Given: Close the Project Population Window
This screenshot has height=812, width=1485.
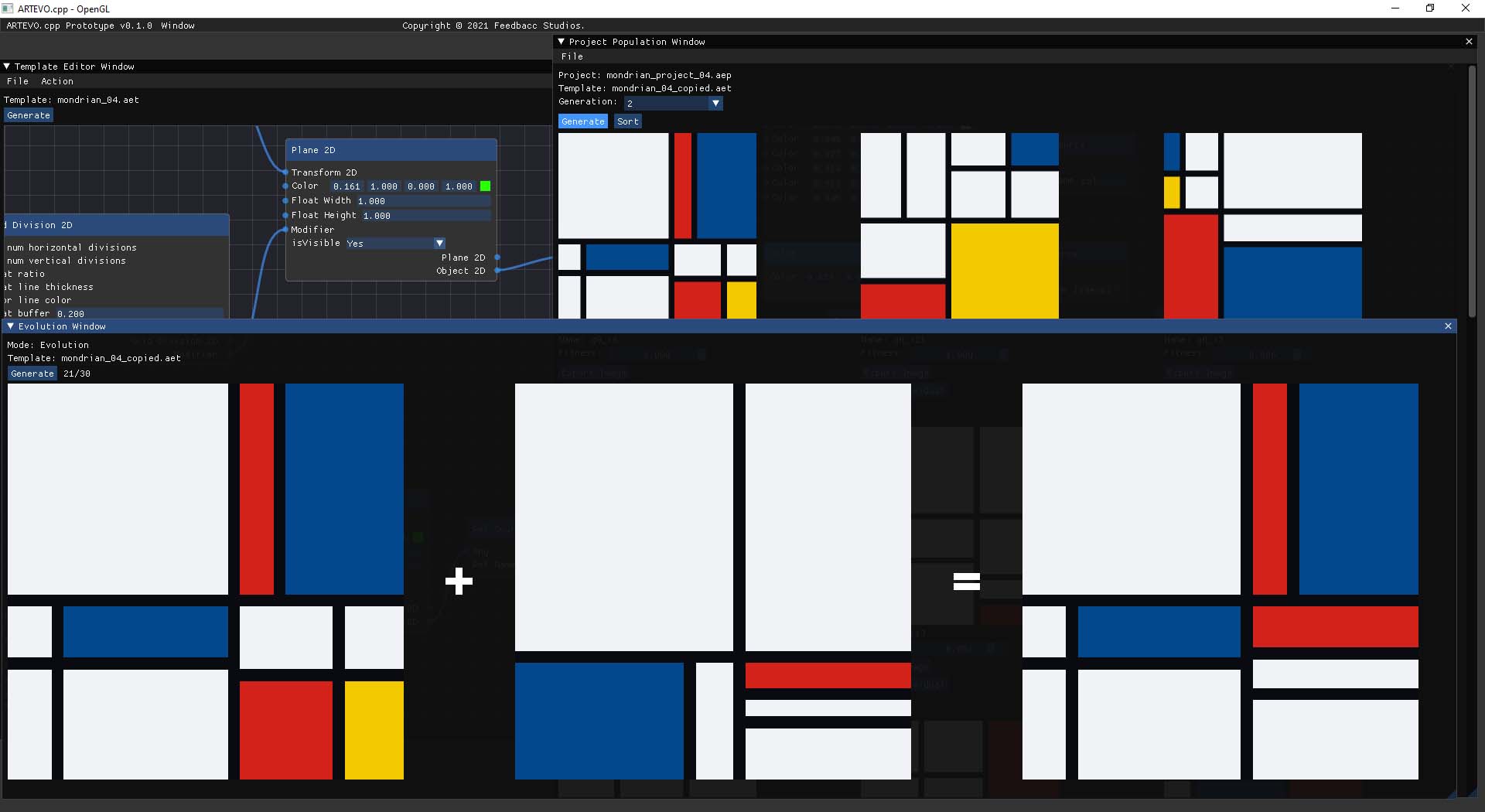Looking at the screenshot, I should tap(1469, 42).
